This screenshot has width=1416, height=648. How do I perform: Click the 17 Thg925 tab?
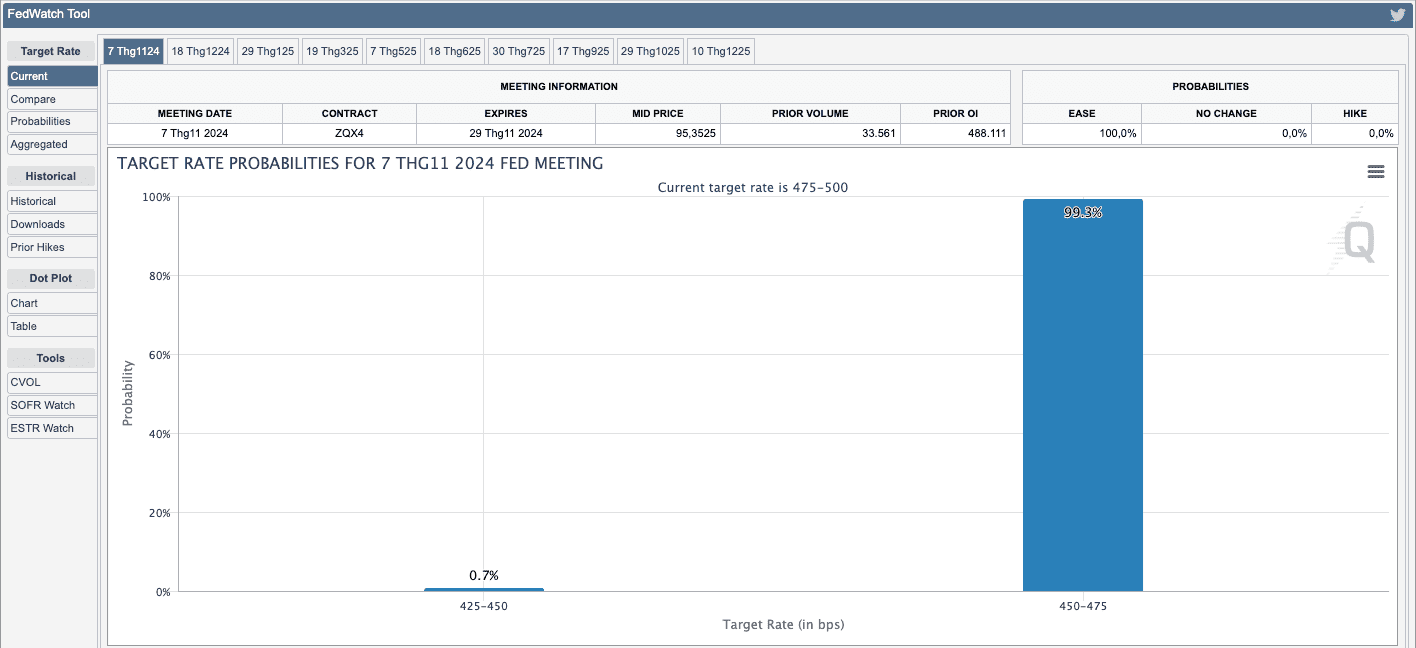(x=583, y=51)
